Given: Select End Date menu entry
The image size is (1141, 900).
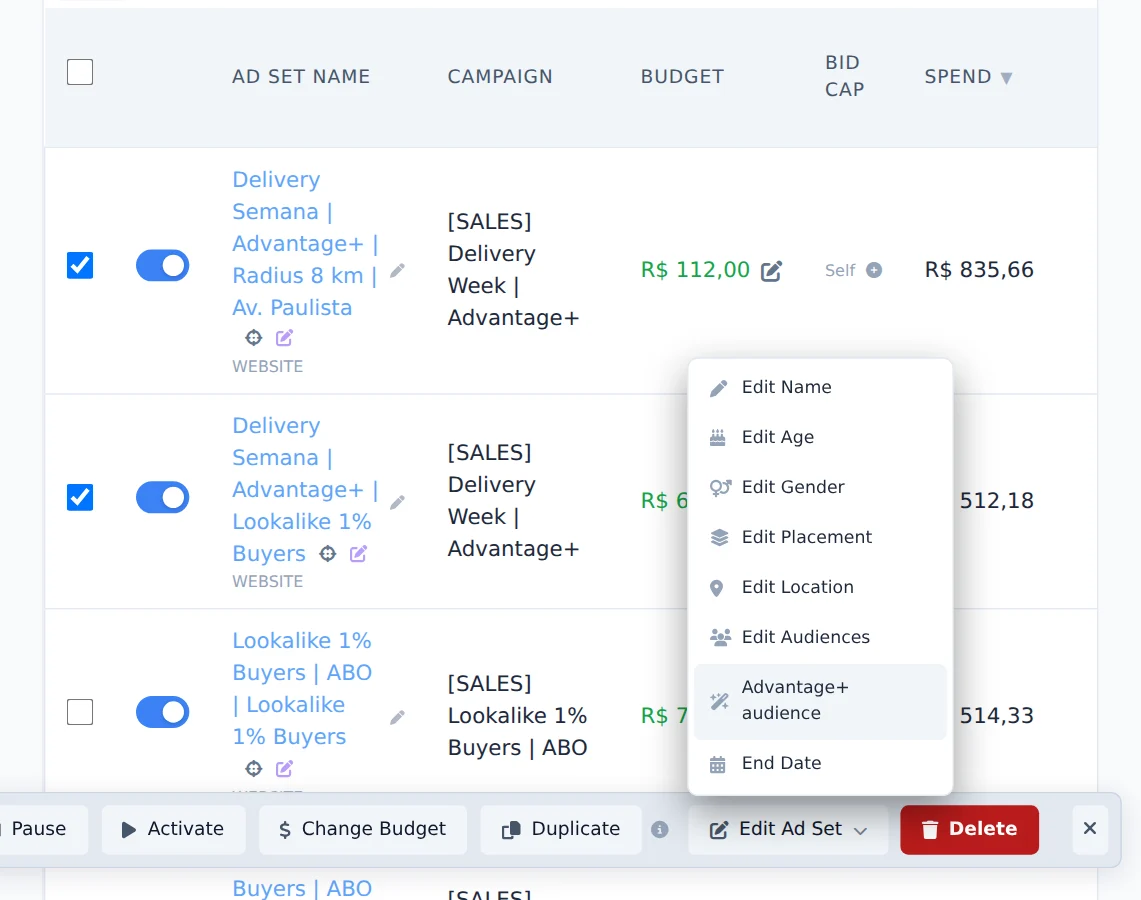Looking at the screenshot, I should pyautogui.click(x=820, y=763).
